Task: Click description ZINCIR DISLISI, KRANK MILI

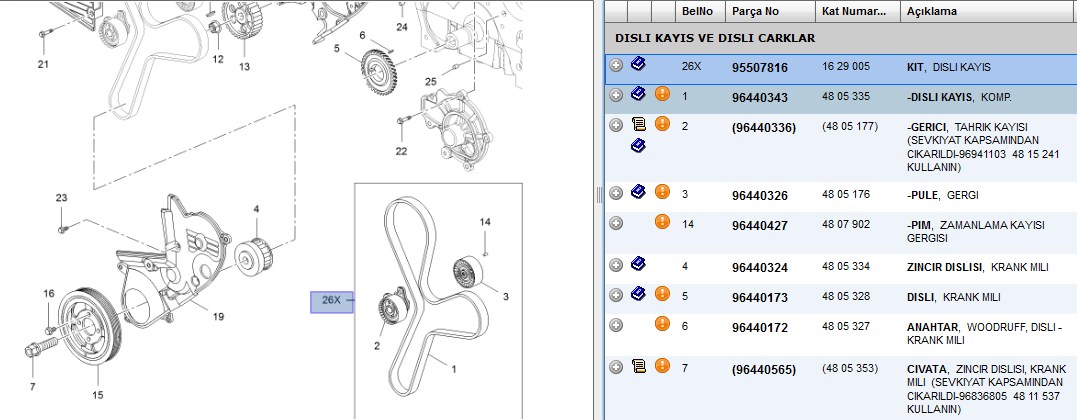Action: (x=977, y=267)
